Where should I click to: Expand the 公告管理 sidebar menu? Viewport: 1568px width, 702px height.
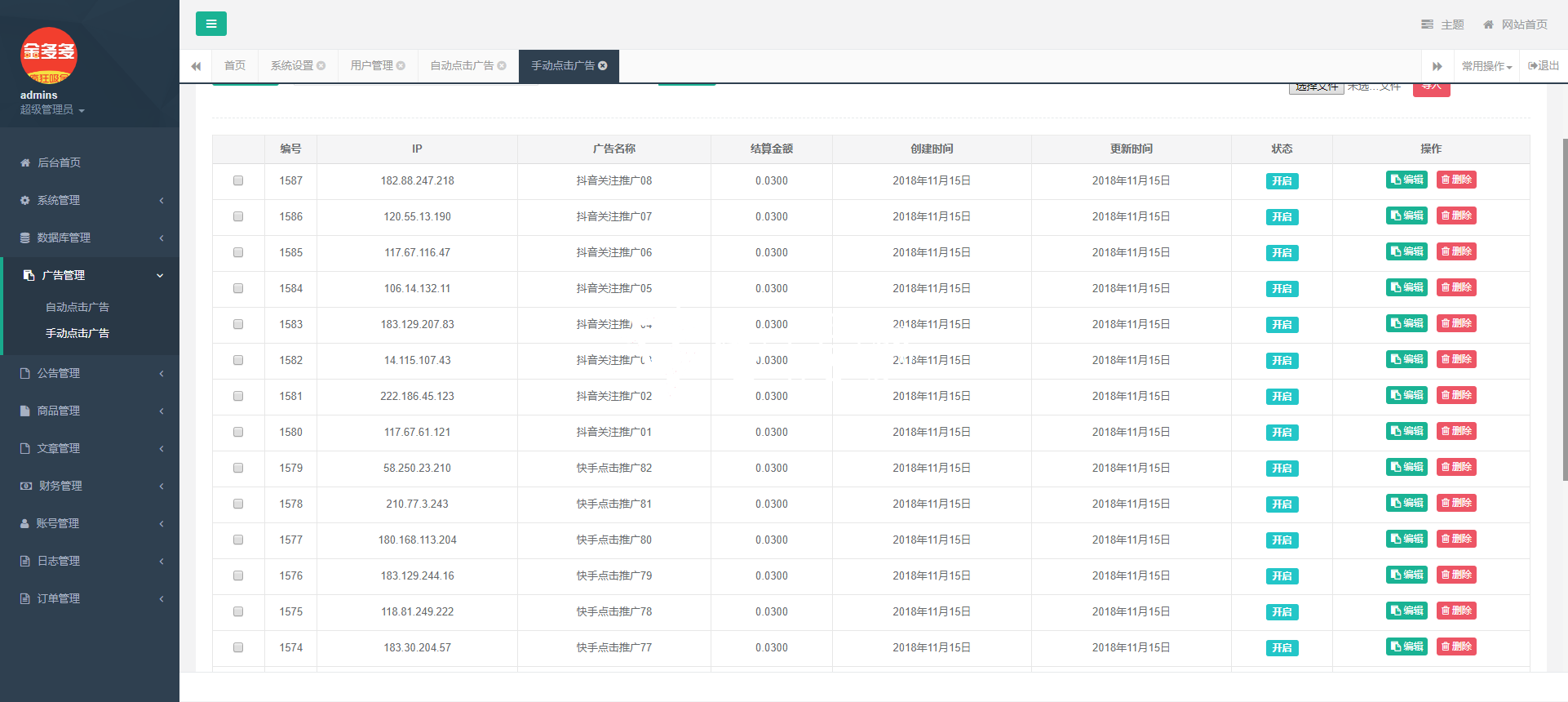(x=90, y=373)
